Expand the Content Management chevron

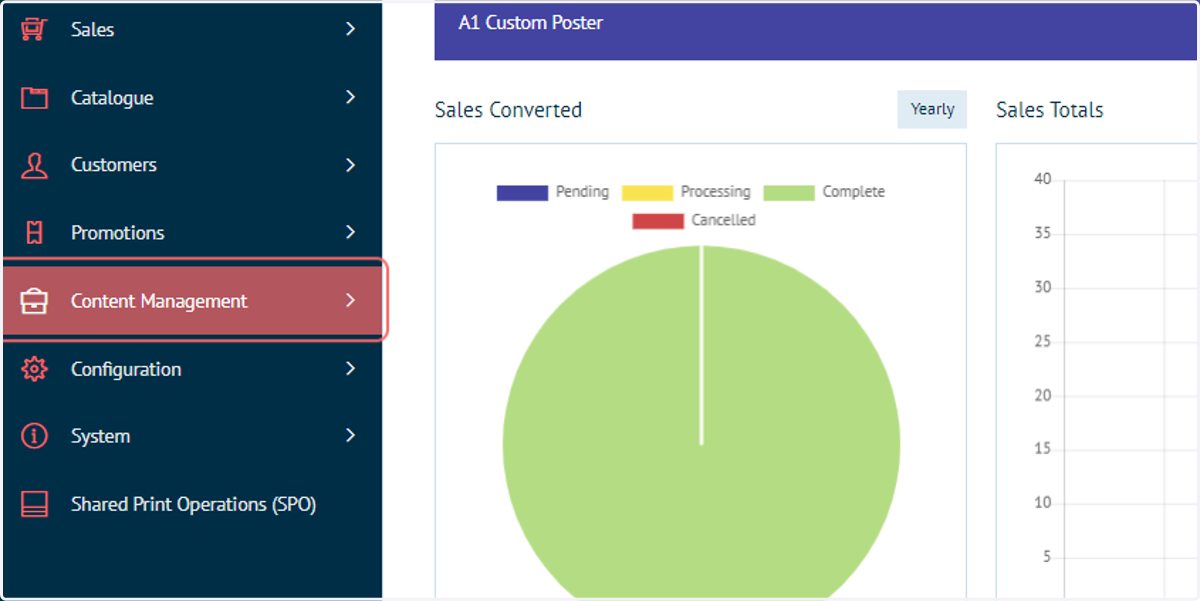pyautogui.click(x=350, y=300)
